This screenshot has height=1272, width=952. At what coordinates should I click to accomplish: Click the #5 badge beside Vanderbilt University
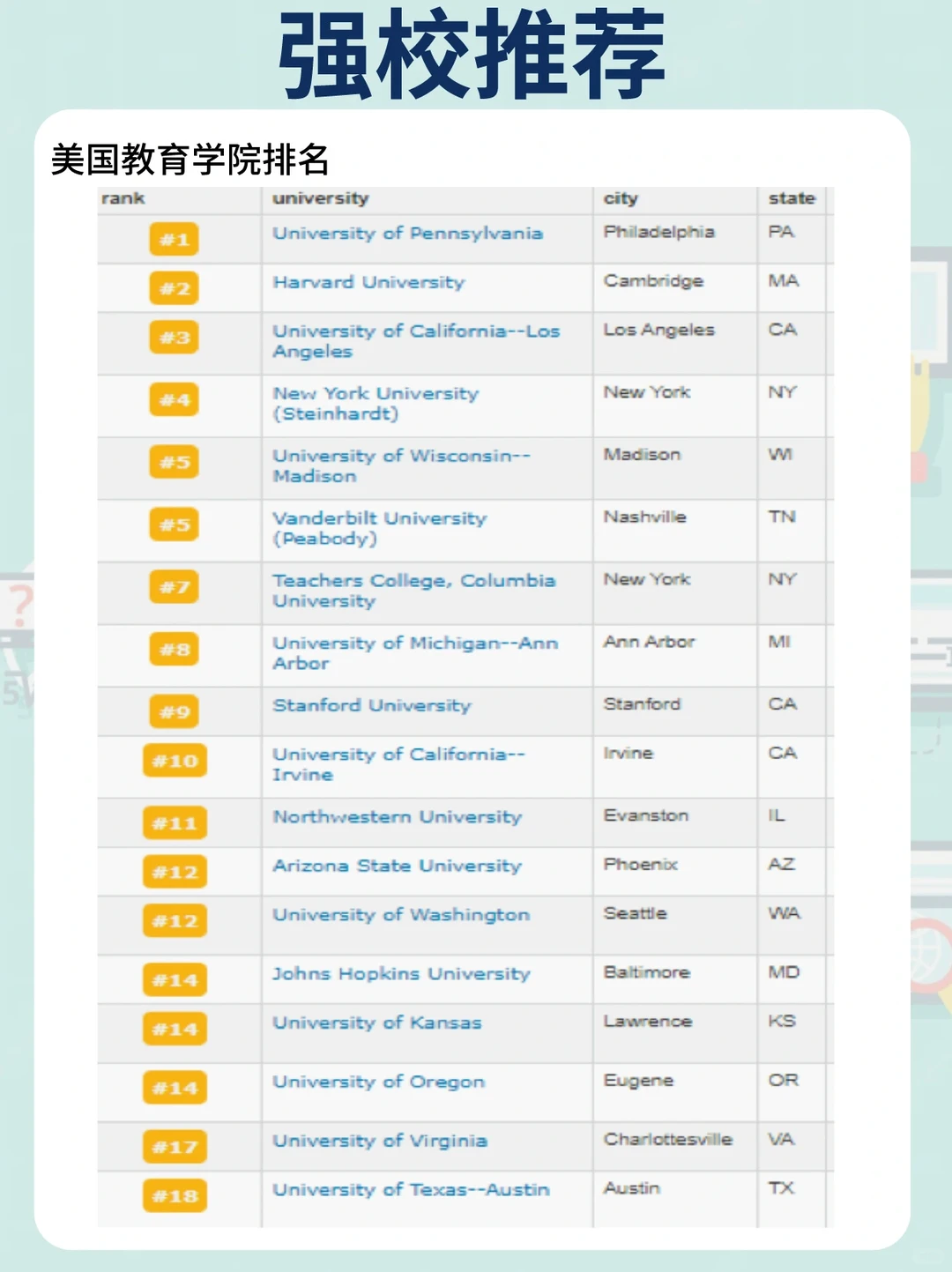175,524
